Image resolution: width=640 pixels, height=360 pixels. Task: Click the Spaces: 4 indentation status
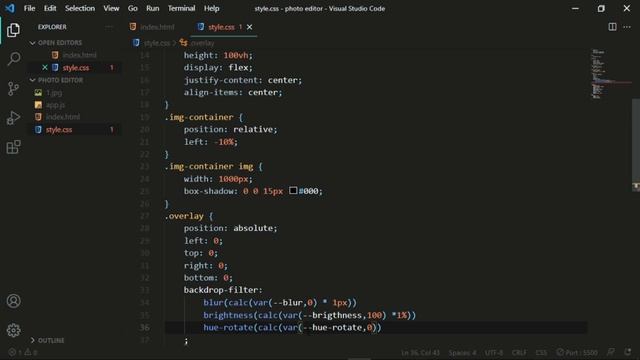(462, 352)
